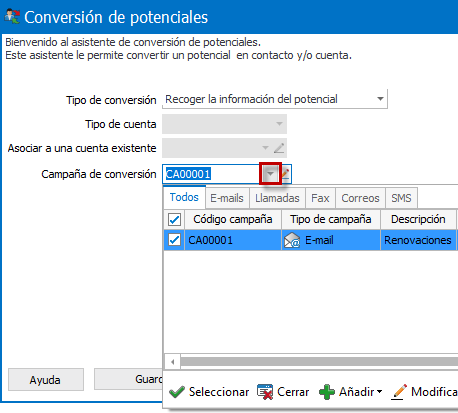Screen dimensions: 458x413
Task: Click the green checkmark Seleccionar icon
Action: 177,392
